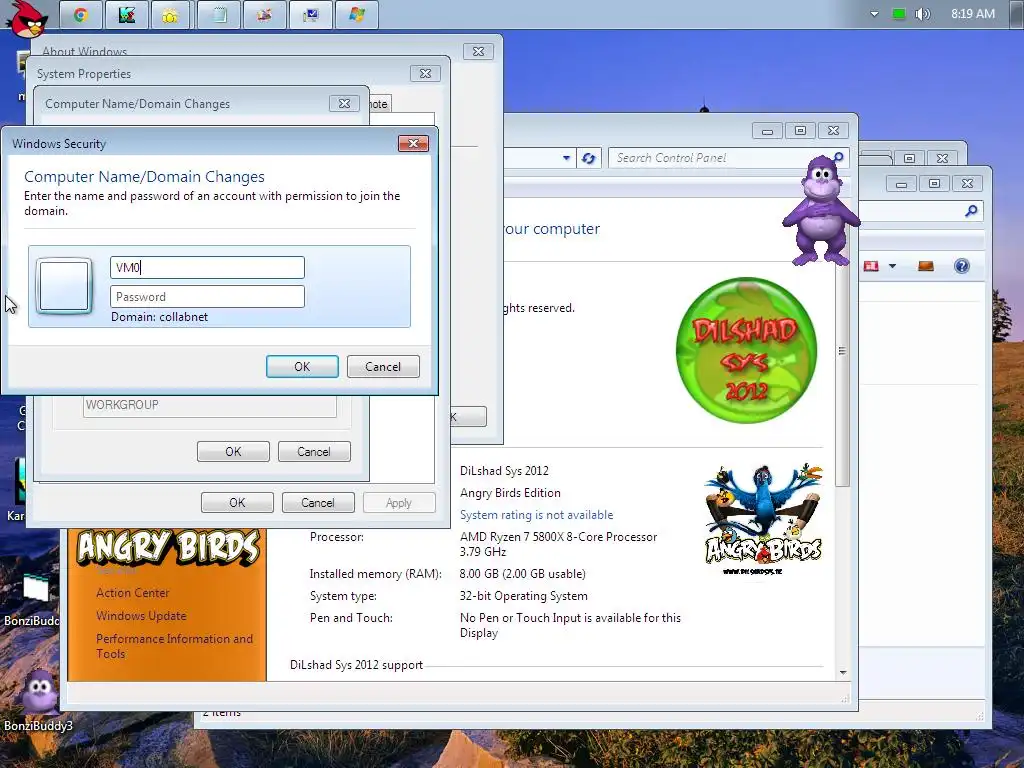The height and width of the screenshot is (768, 1024).
Task: Click OK in Computer Name/Domain Changes dialog
Action: [x=233, y=451]
